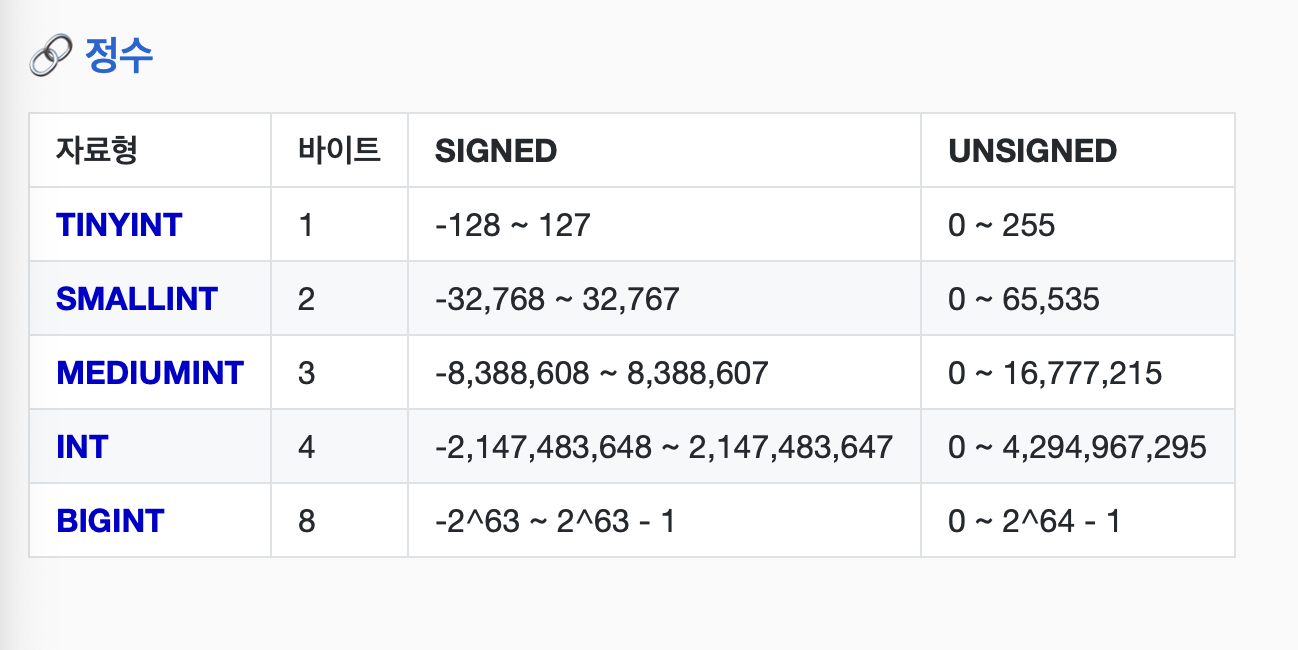Open the BIGINT link

(110, 521)
